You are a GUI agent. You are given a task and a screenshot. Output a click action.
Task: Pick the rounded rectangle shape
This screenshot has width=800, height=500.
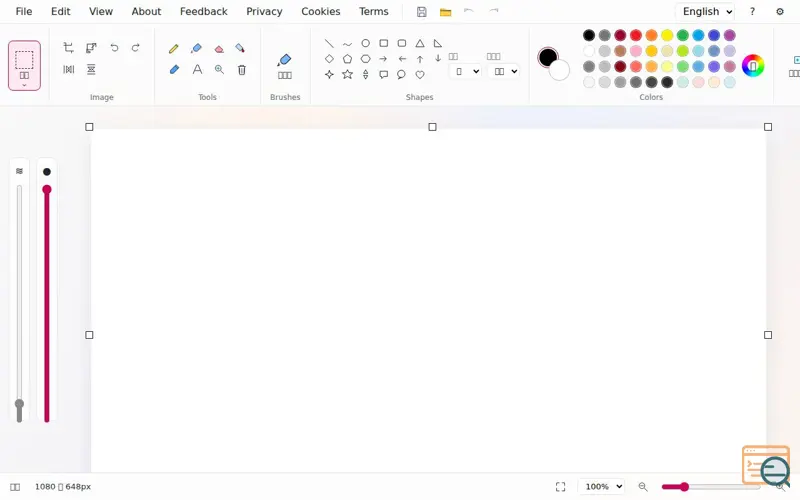click(402, 43)
